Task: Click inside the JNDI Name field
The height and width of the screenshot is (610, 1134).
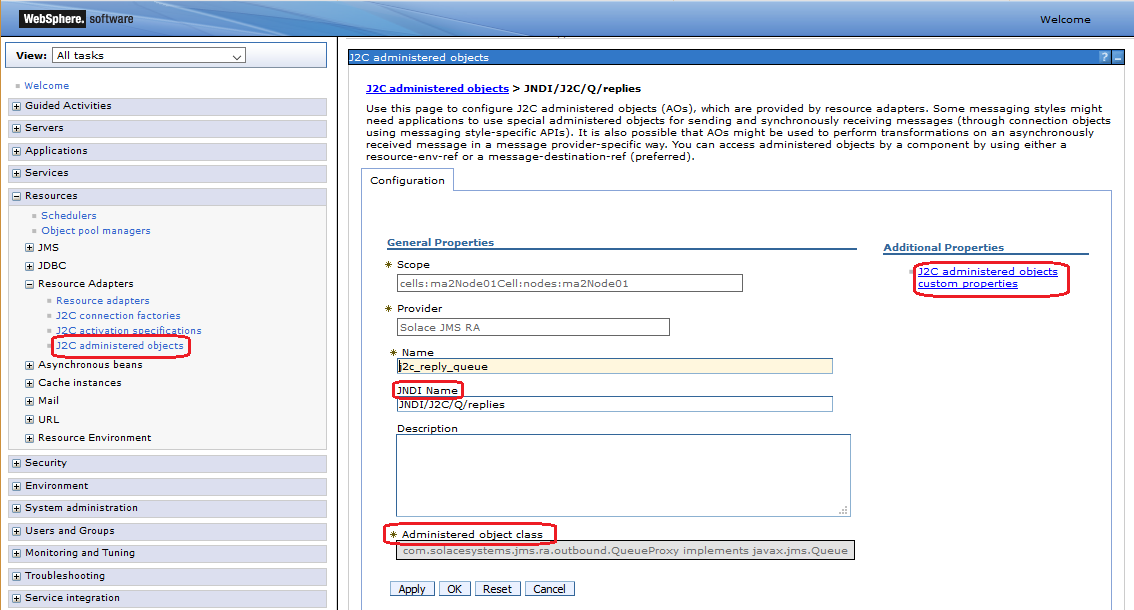Action: pyautogui.click(x=614, y=404)
